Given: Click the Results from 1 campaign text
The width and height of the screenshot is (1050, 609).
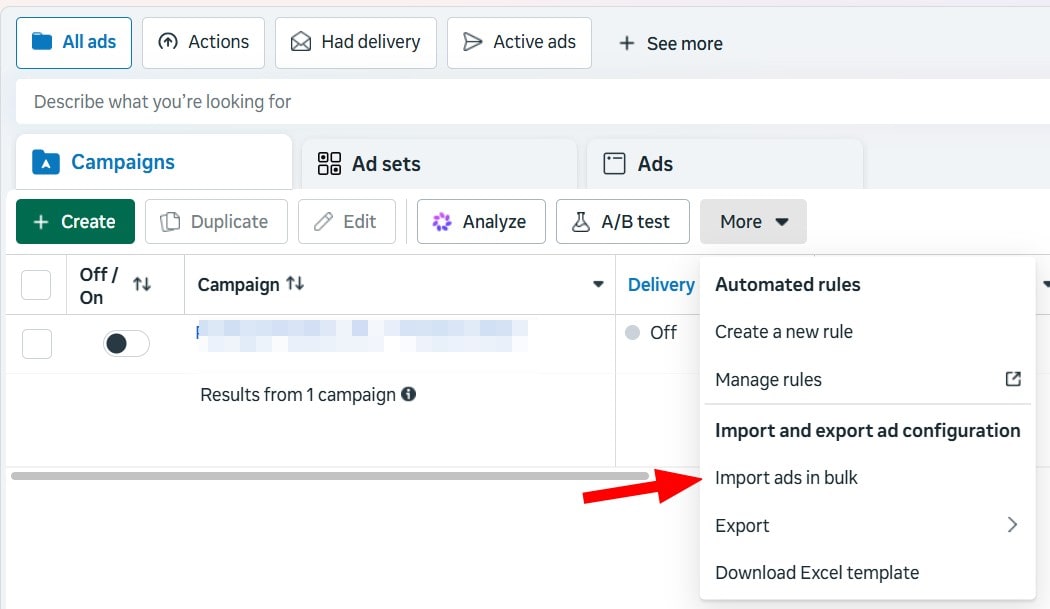Looking at the screenshot, I should click(x=298, y=395).
